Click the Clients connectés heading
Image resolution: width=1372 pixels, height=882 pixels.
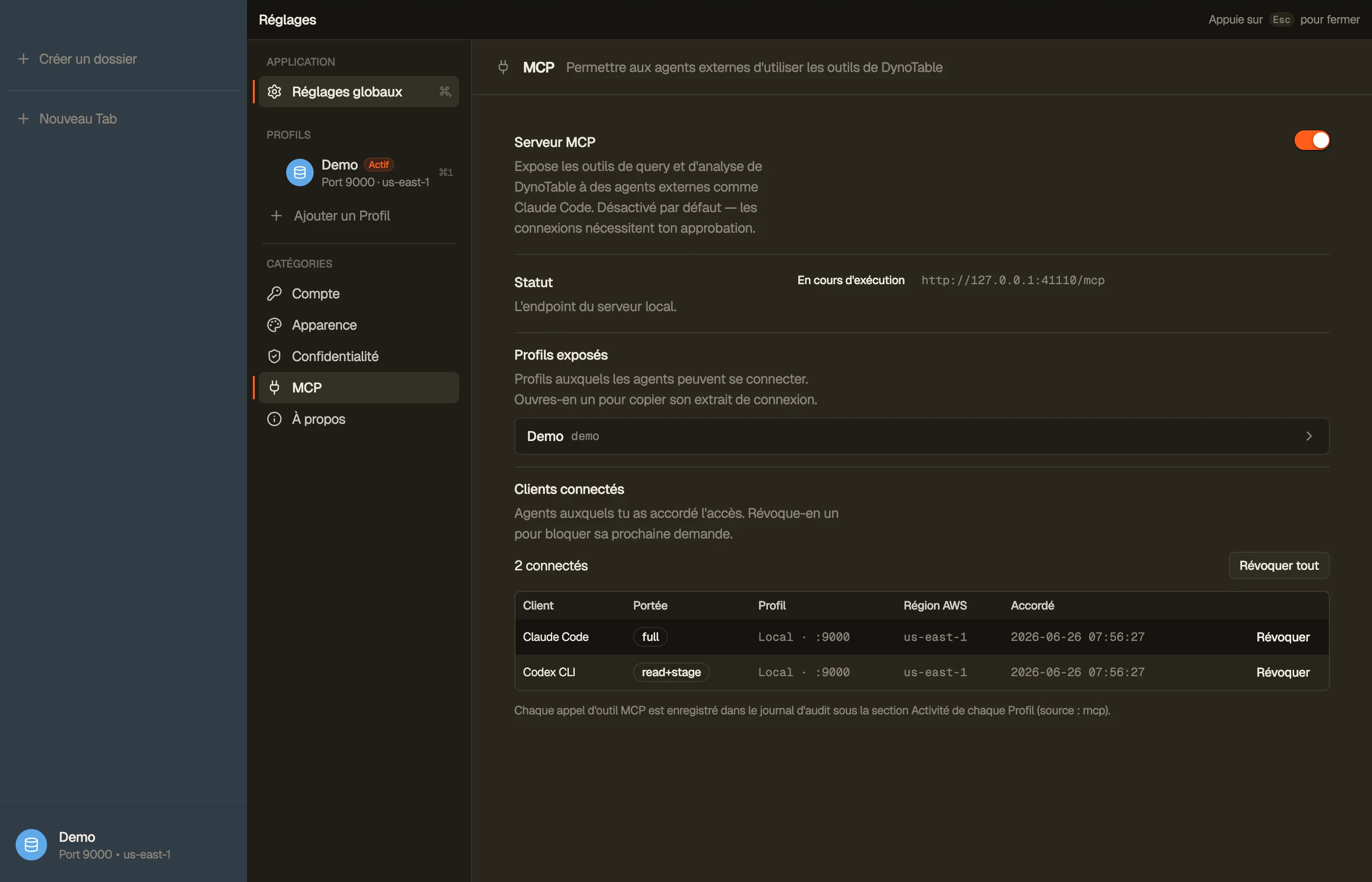click(x=568, y=490)
